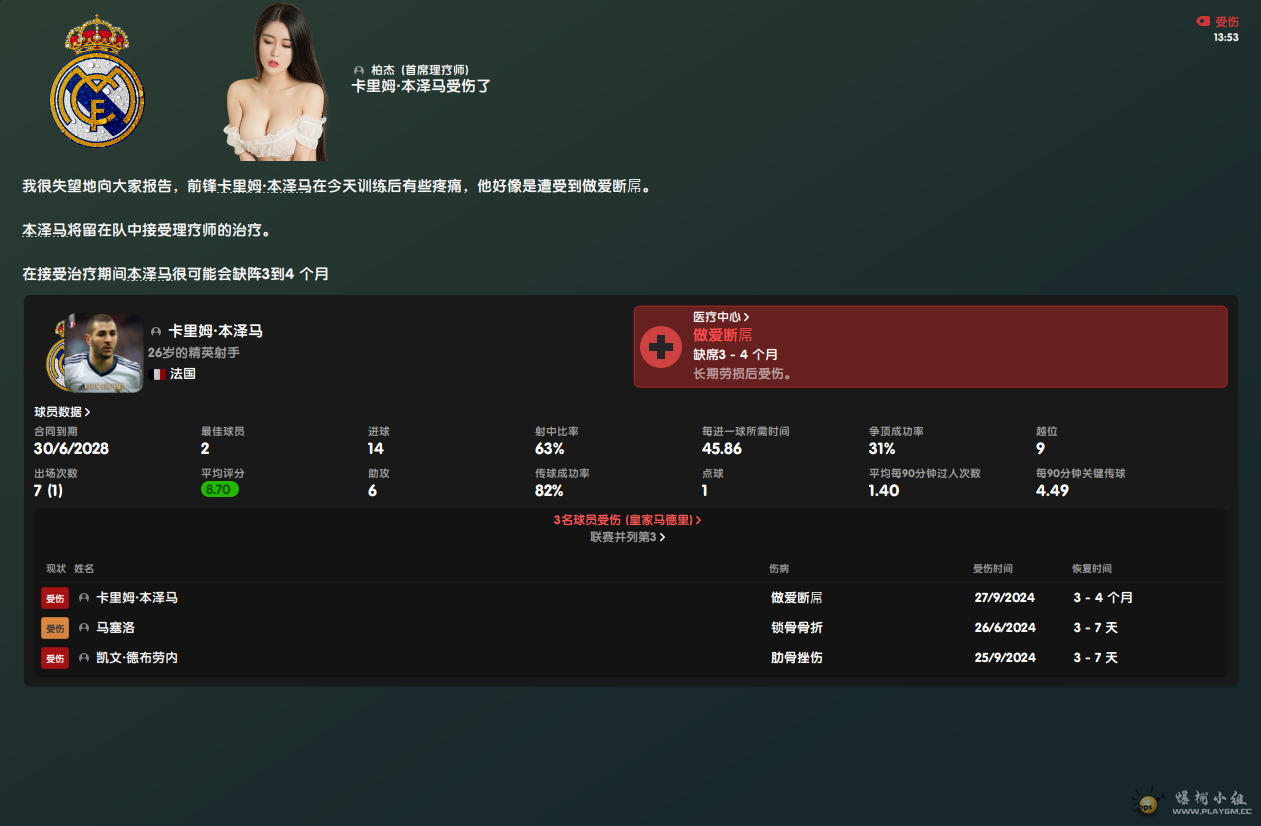1261x826 pixels.
Task: Click the French flag next to 法国
Action: coord(157,374)
